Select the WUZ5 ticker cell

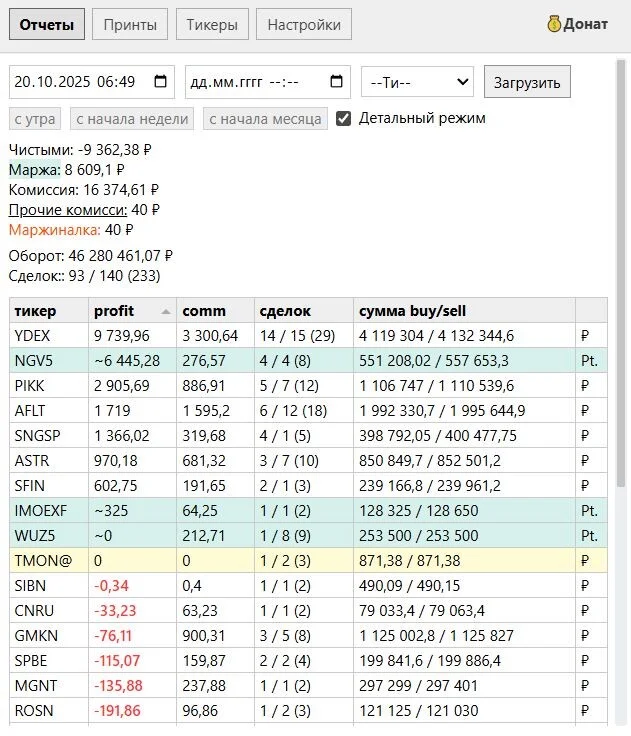tap(49, 536)
